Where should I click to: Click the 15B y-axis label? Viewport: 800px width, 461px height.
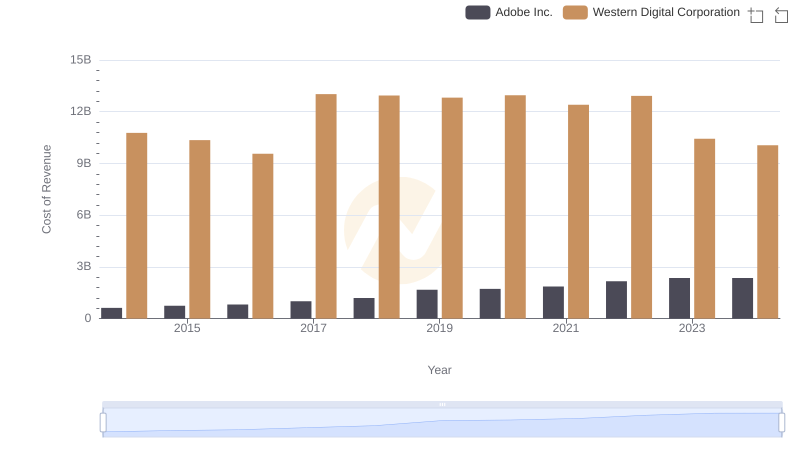[81, 60]
